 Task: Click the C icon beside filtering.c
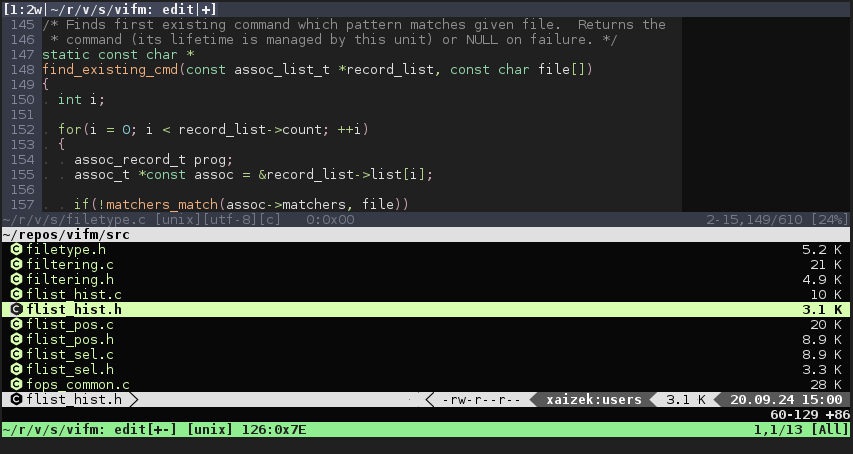click(16, 265)
